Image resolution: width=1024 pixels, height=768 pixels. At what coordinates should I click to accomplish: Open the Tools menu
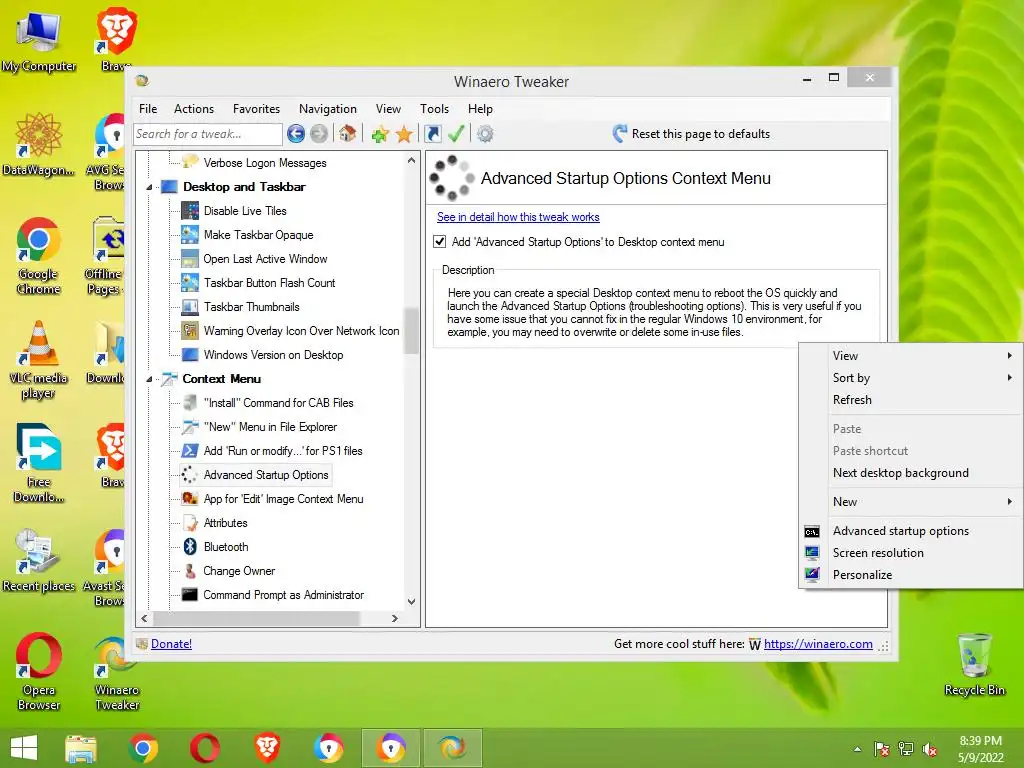point(434,109)
